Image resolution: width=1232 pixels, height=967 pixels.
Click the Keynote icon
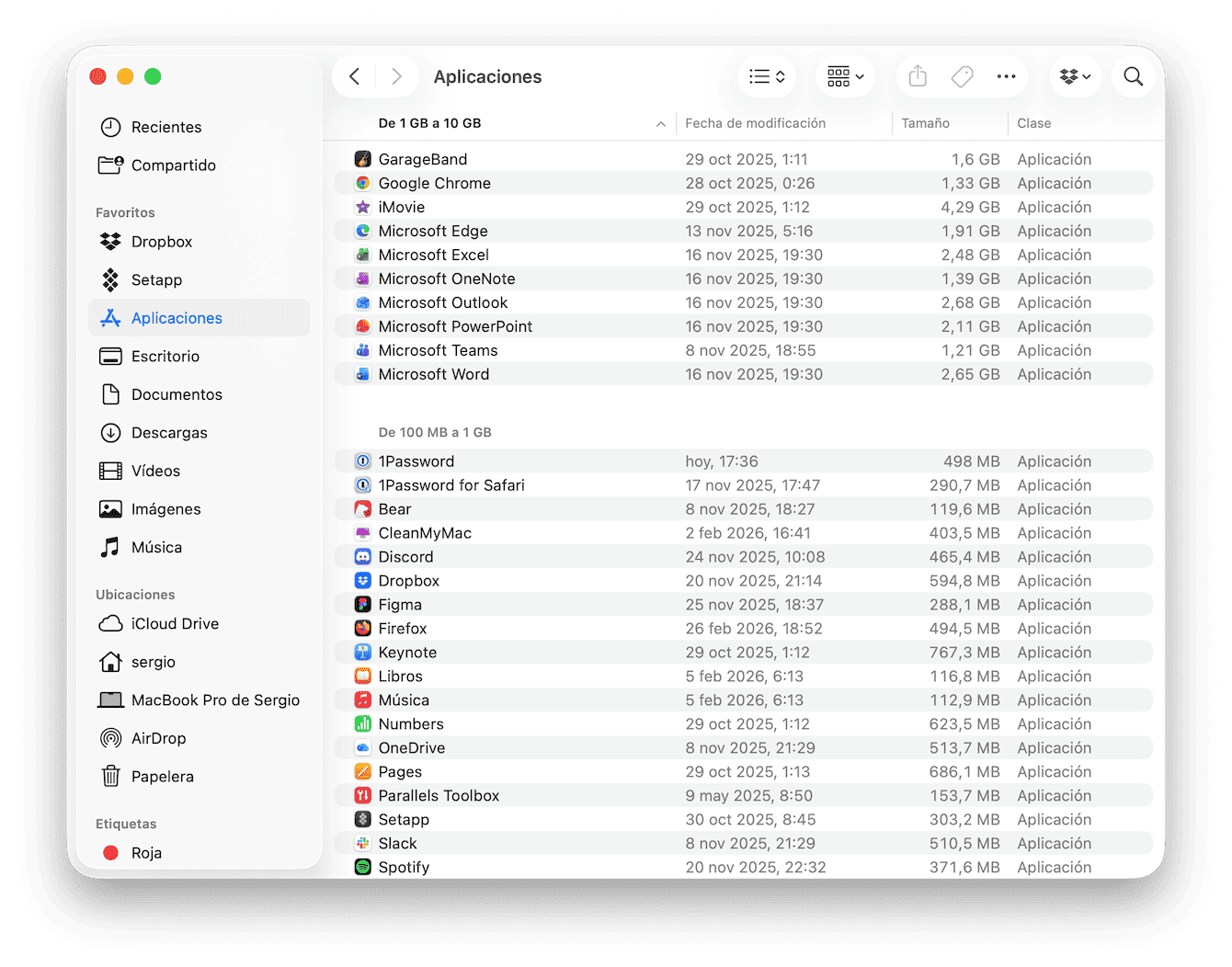(363, 653)
